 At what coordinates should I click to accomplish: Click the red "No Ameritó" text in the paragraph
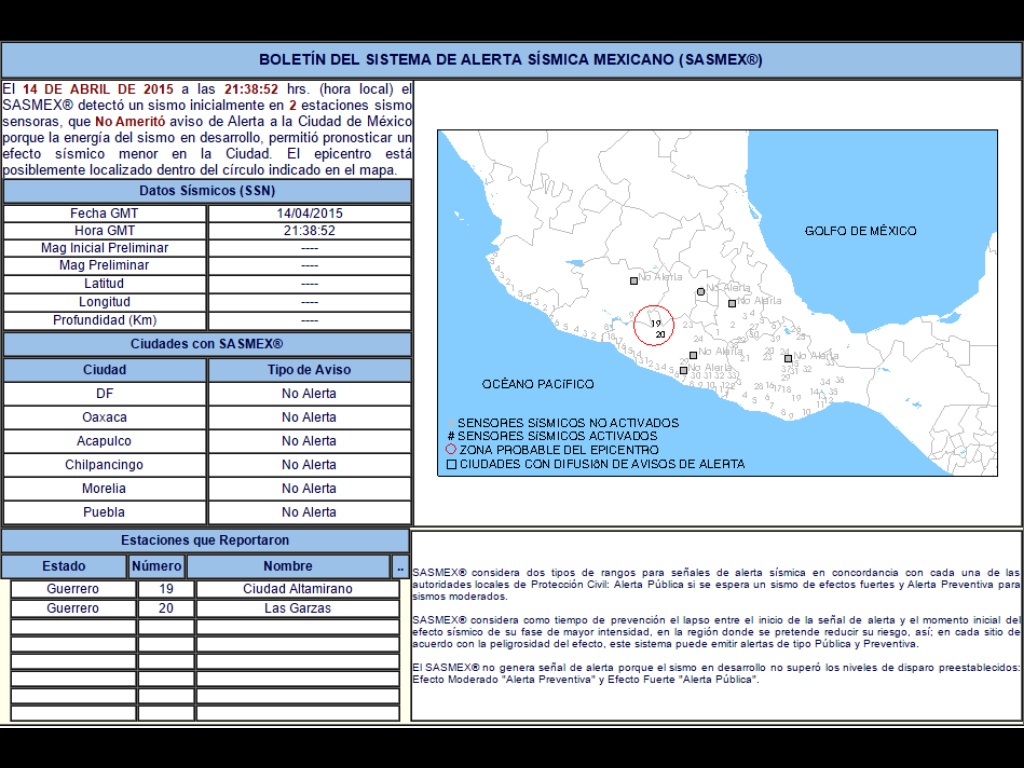tap(130, 121)
